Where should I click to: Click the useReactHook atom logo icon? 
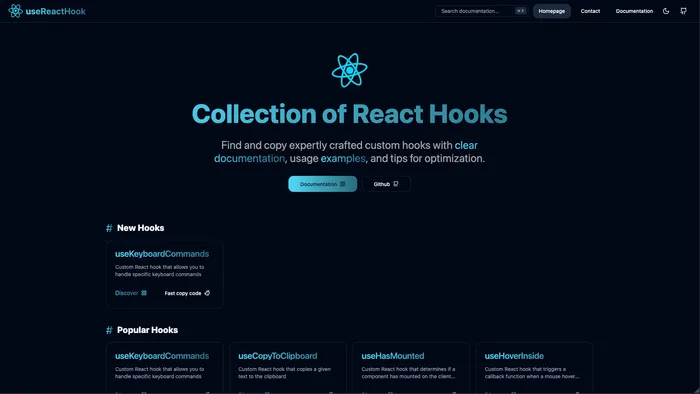tap(15, 11)
